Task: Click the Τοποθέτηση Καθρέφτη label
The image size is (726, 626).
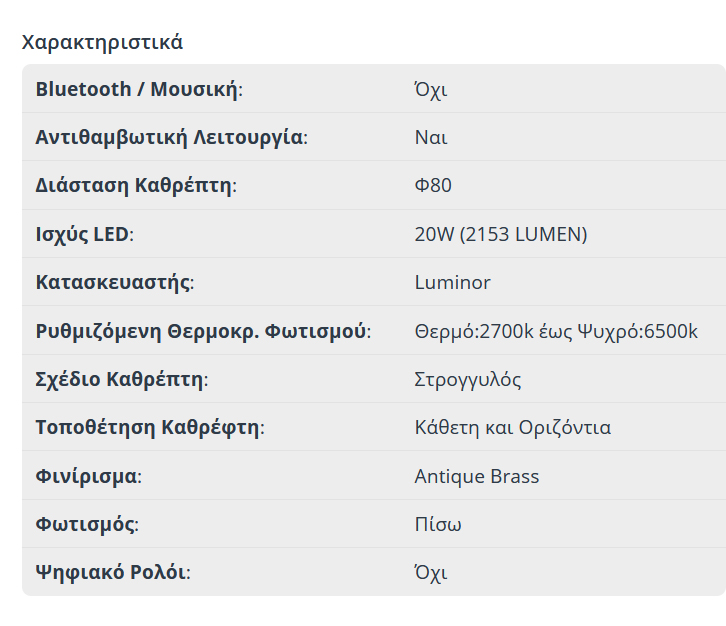Action: 150,428
